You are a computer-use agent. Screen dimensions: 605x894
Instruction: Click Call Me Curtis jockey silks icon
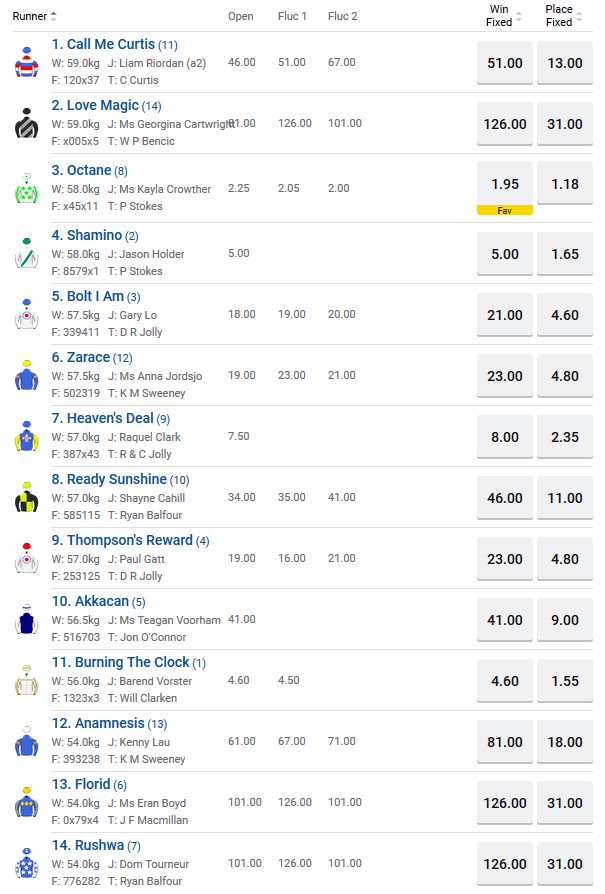[x=26, y=63]
